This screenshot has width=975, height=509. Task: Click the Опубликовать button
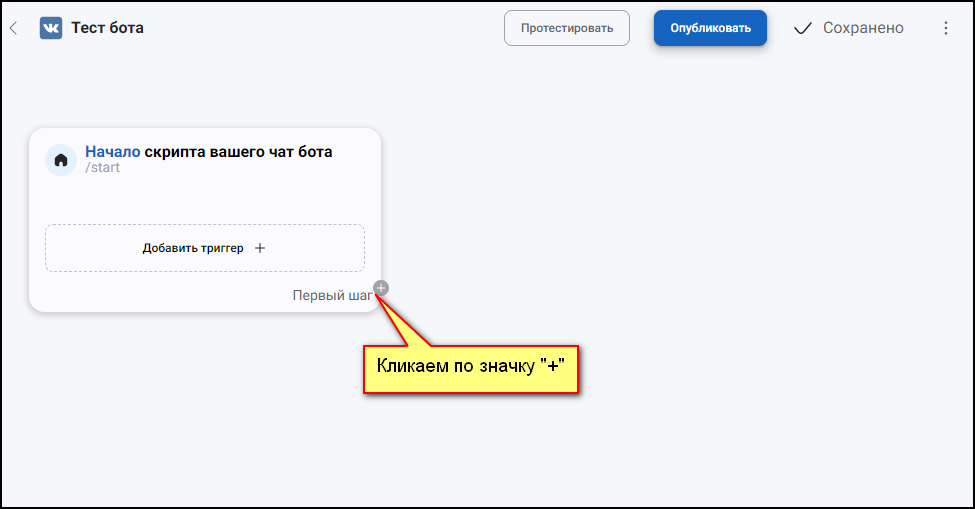710,28
